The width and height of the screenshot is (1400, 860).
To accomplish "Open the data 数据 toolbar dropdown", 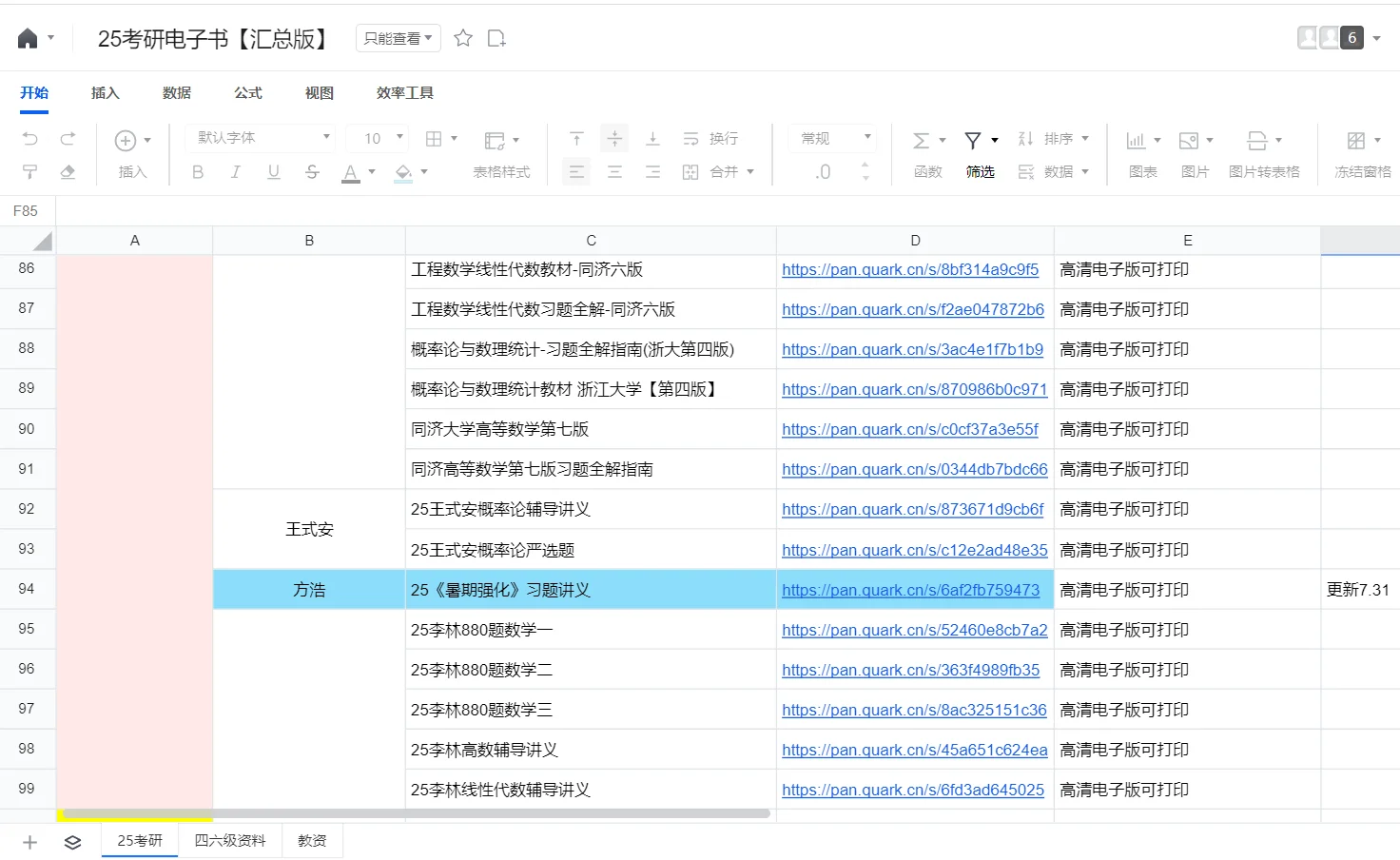I will pyautogui.click(x=1053, y=172).
